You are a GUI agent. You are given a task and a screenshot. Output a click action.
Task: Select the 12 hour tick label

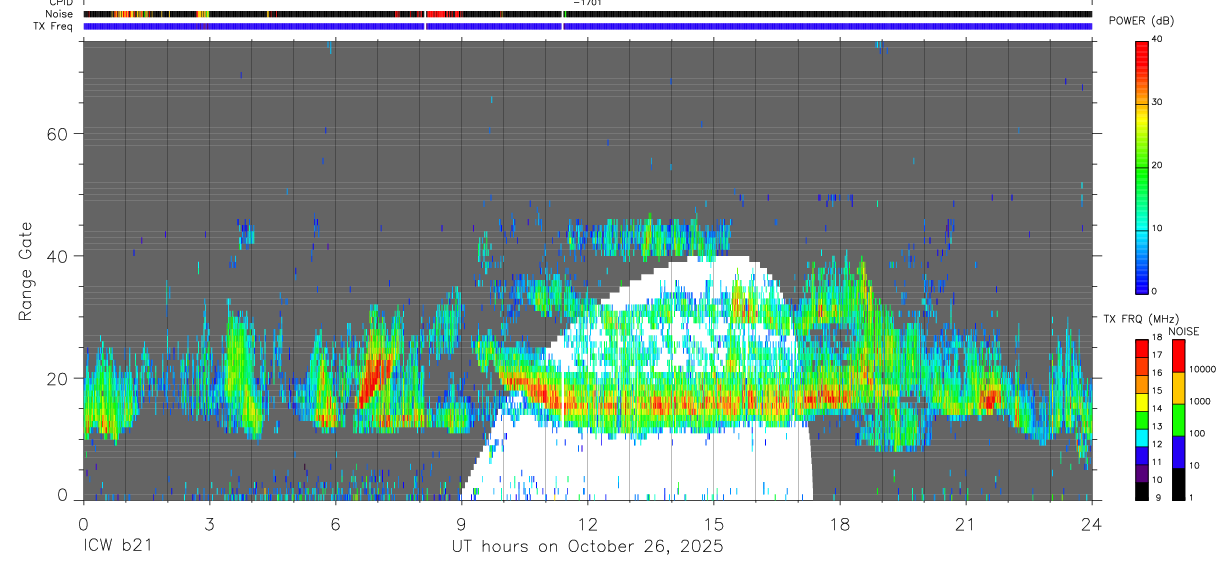587,524
